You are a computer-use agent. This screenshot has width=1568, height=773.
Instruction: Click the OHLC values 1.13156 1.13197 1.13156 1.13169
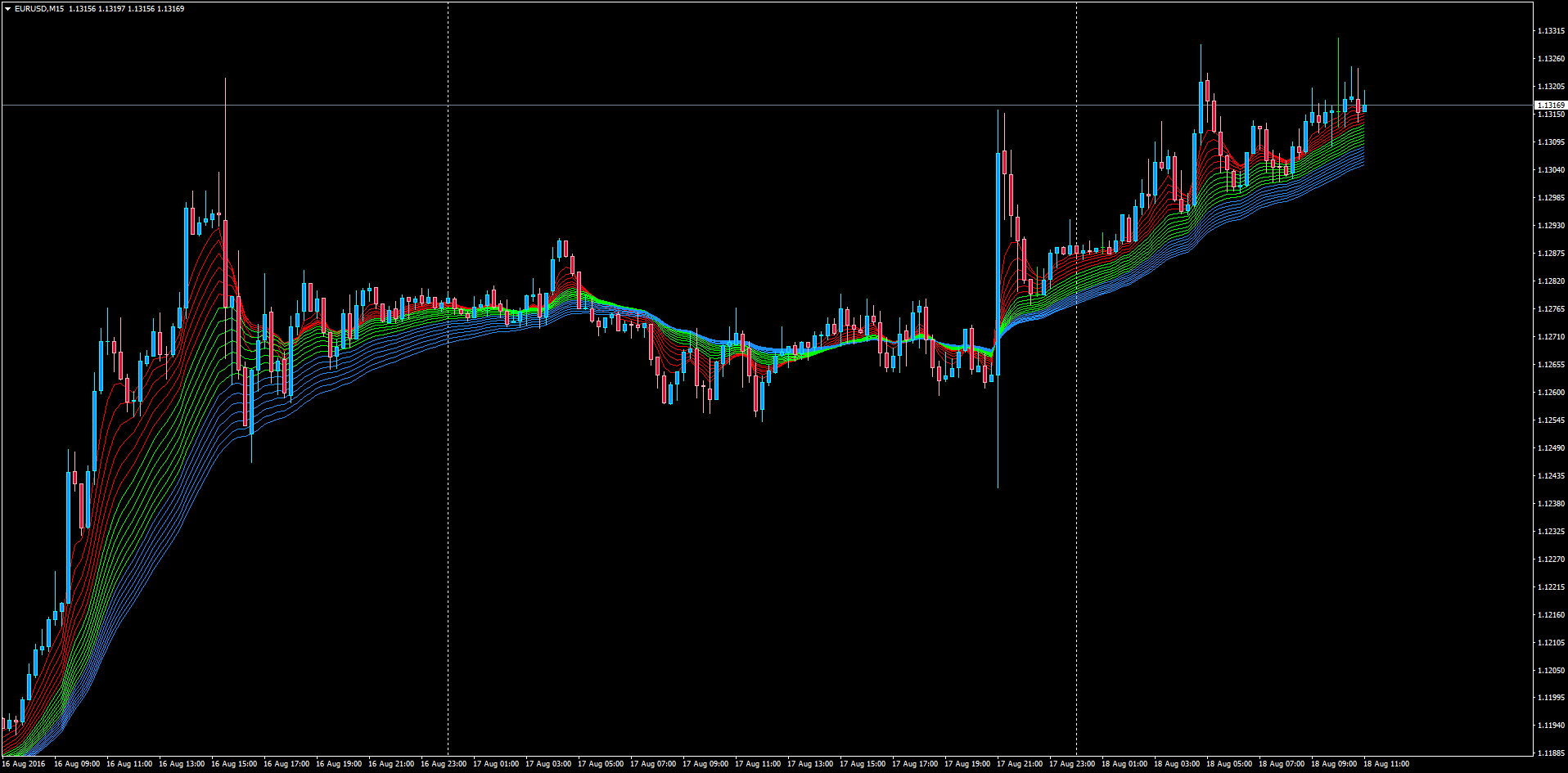click(x=127, y=9)
